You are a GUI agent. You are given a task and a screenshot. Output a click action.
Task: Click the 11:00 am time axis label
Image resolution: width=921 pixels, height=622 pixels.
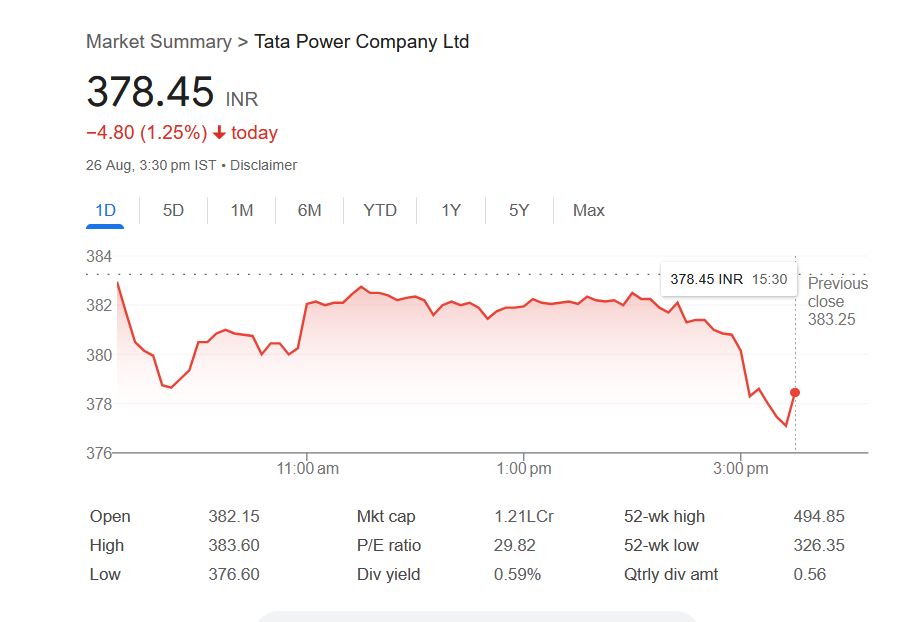pos(307,468)
